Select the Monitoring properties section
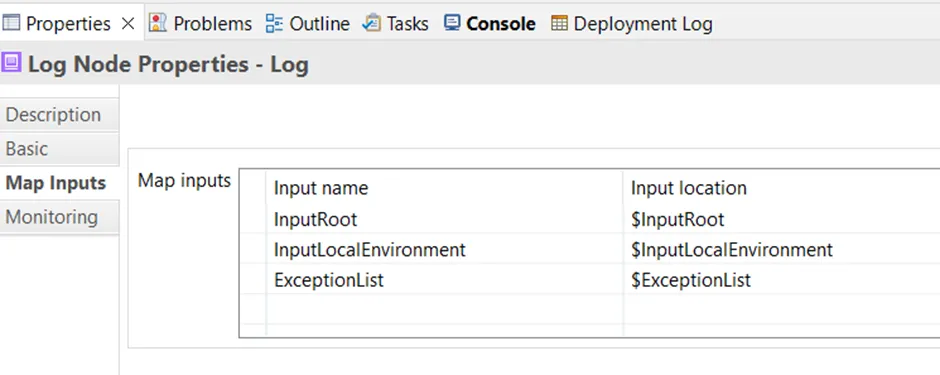 (59, 217)
